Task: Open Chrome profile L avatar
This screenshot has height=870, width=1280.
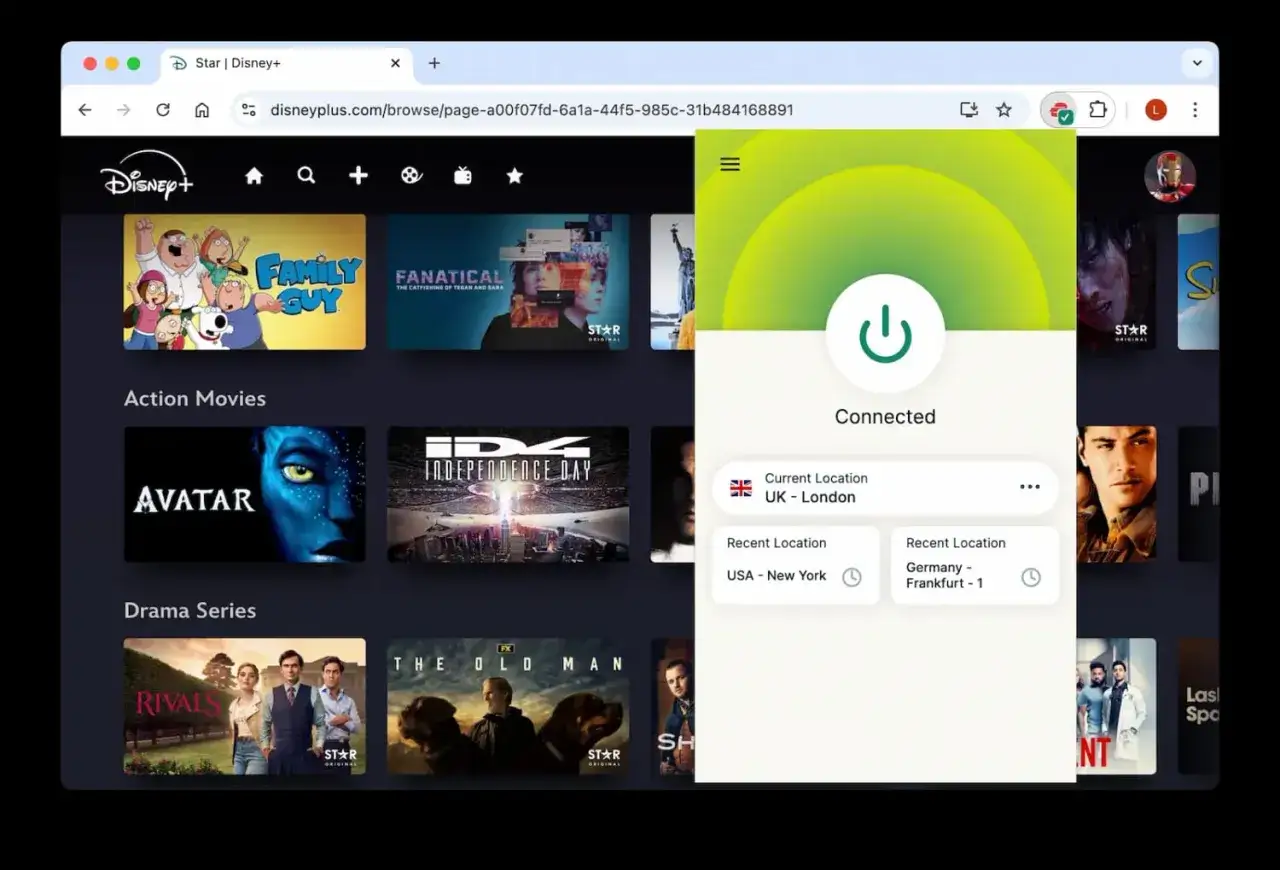Action: click(x=1156, y=110)
